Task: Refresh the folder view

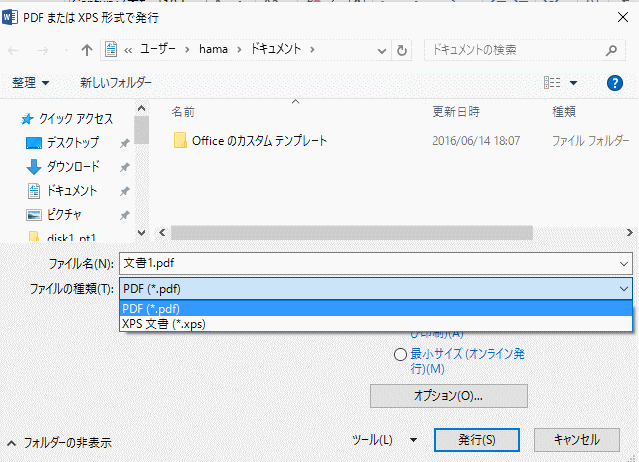Action: coord(402,50)
